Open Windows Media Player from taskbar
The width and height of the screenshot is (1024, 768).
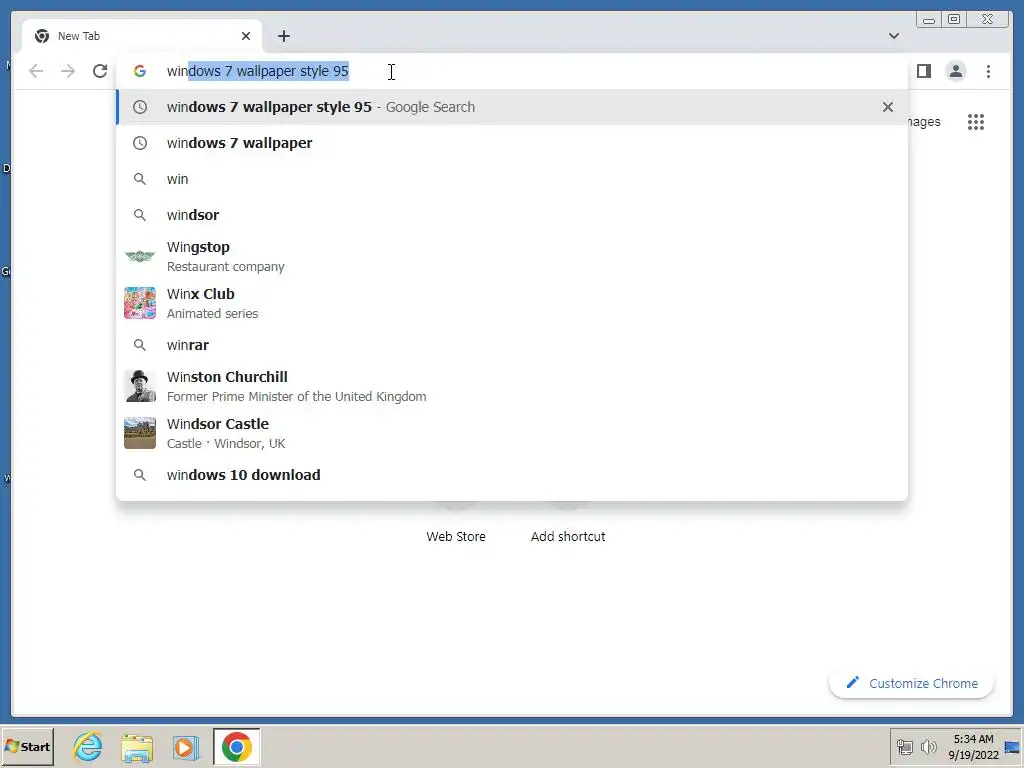[x=186, y=747]
